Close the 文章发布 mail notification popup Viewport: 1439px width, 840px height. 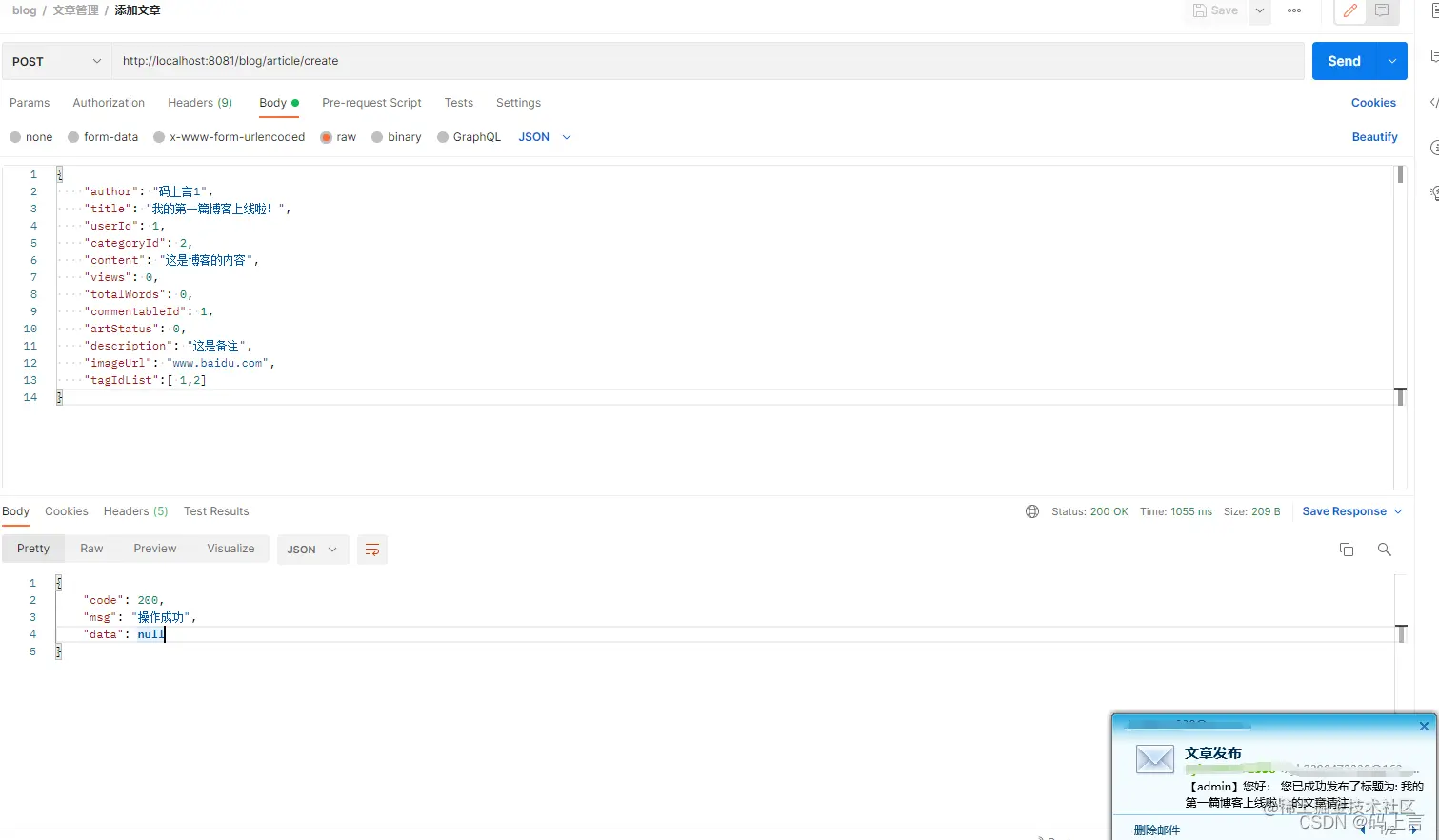point(1424,726)
